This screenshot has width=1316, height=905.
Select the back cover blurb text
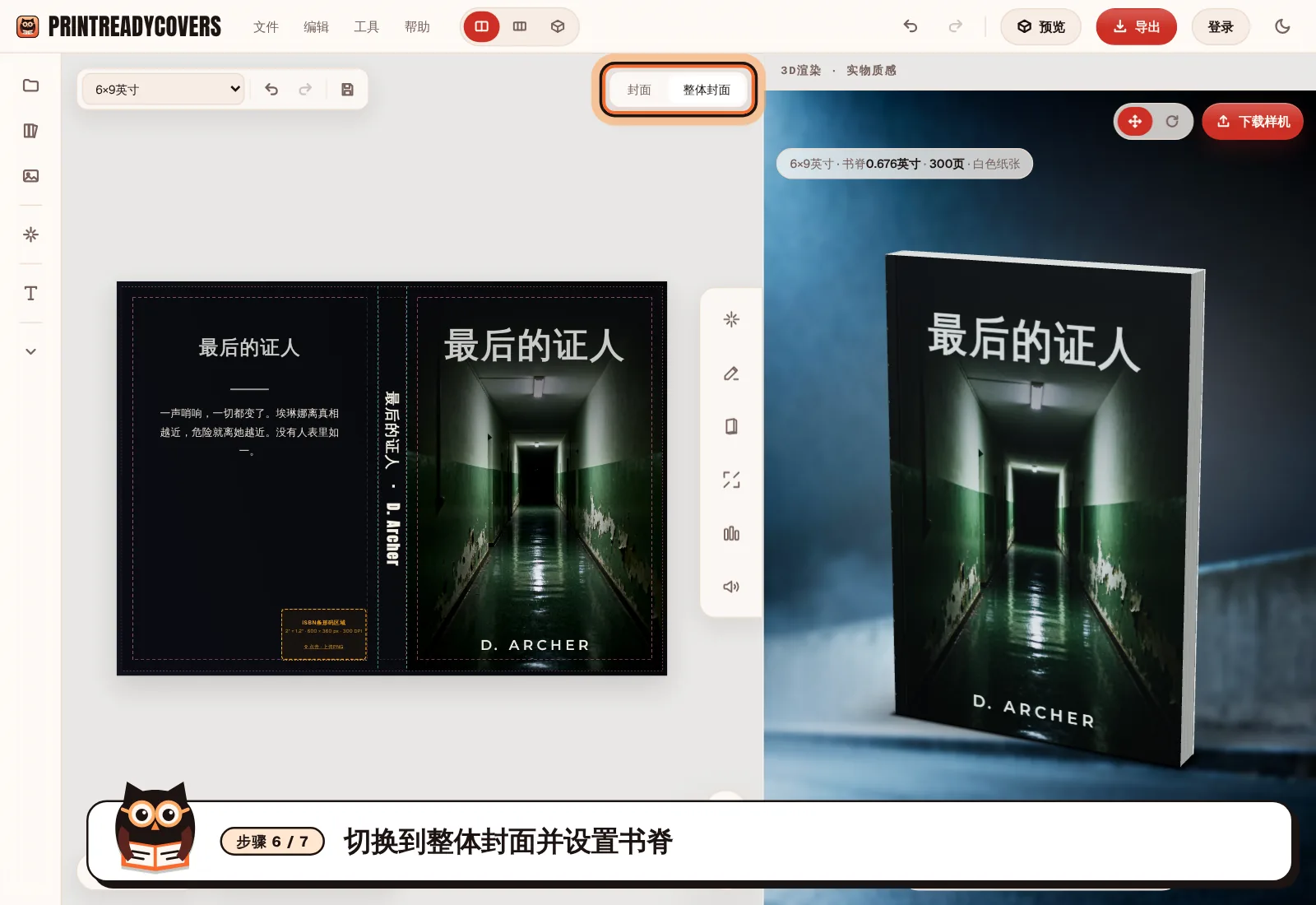coord(249,432)
